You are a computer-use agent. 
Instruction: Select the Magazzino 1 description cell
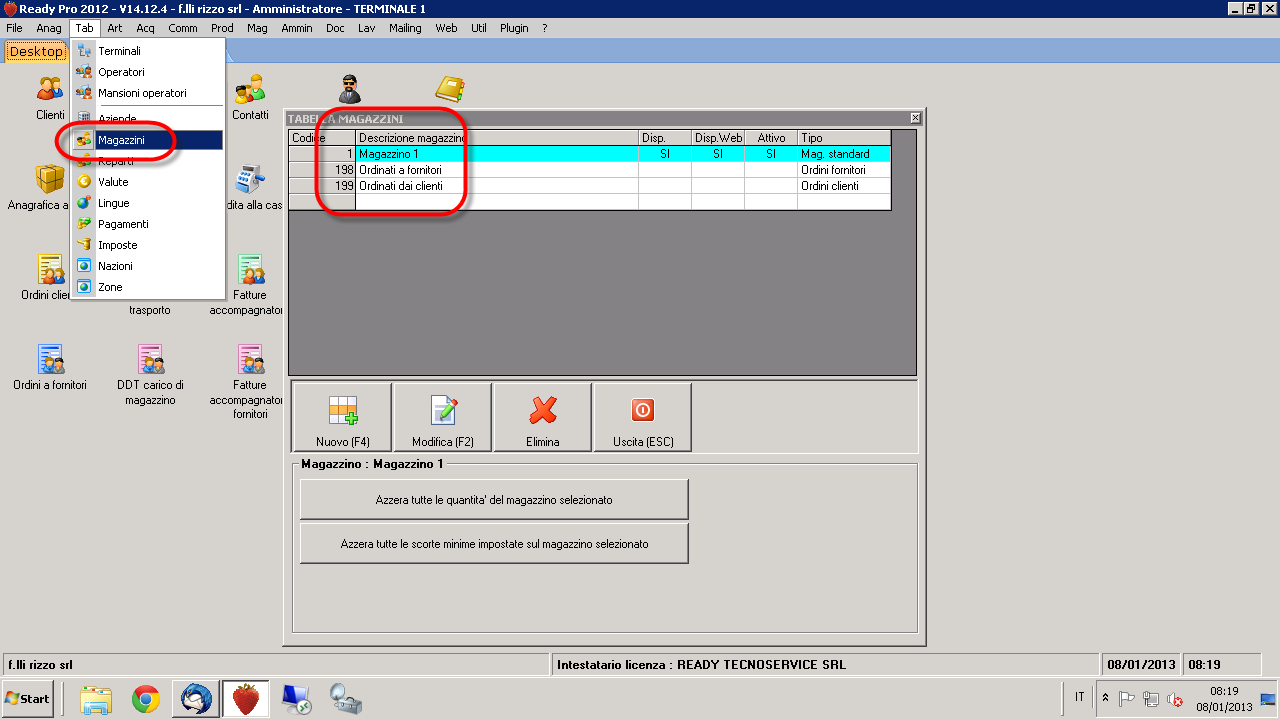pos(497,154)
